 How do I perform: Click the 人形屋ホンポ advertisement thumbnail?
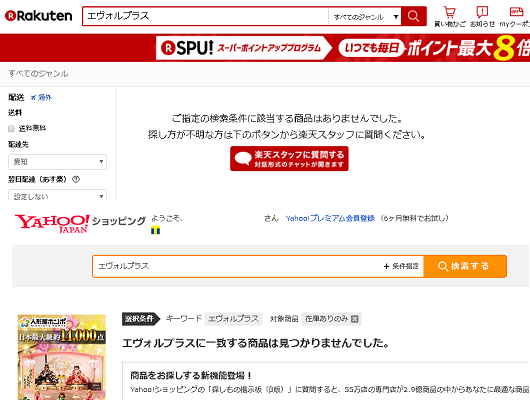tap(62, 357)
